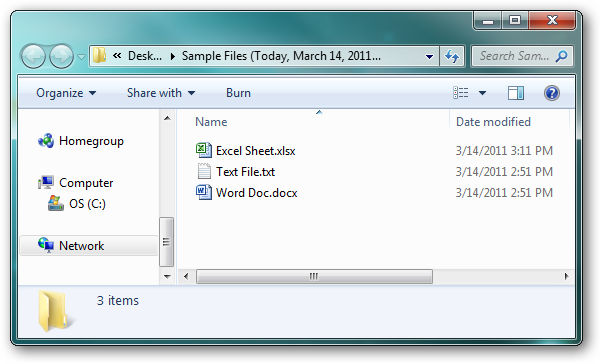Click the 3 items status text
This screenshot has height=364, width=601.
click(x=118, y=300)
